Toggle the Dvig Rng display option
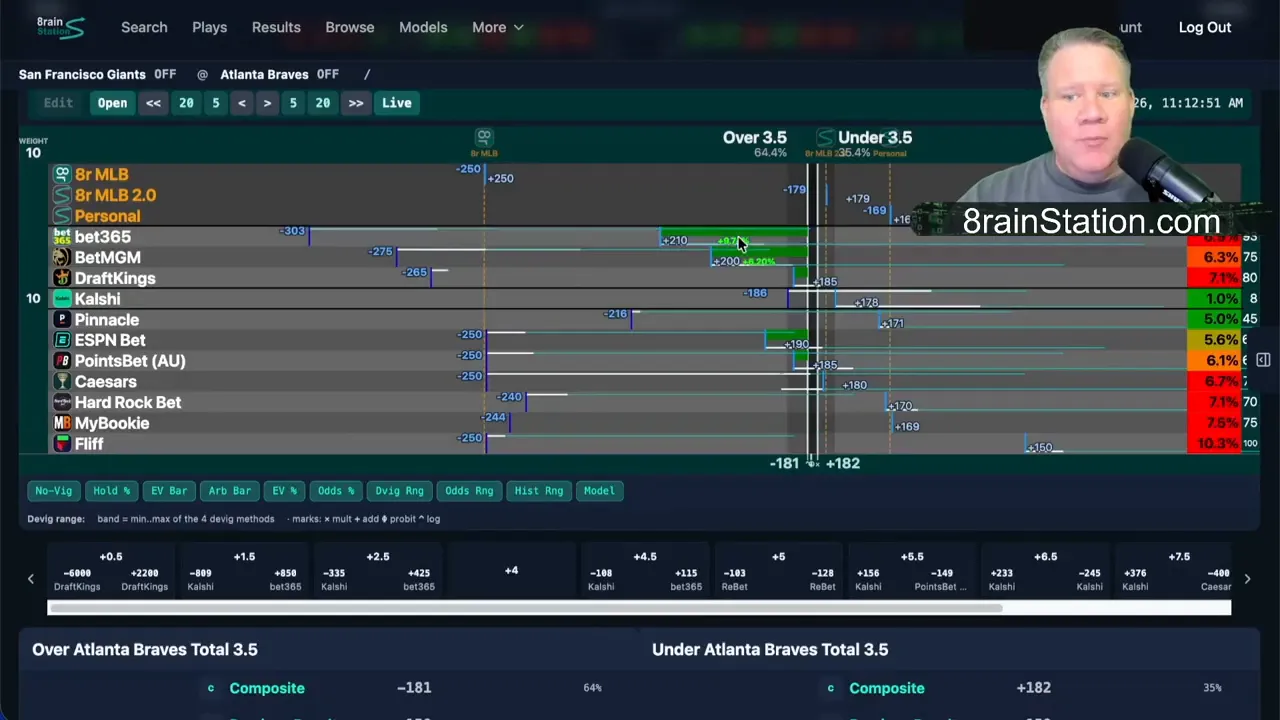 [x=399, y=491]
